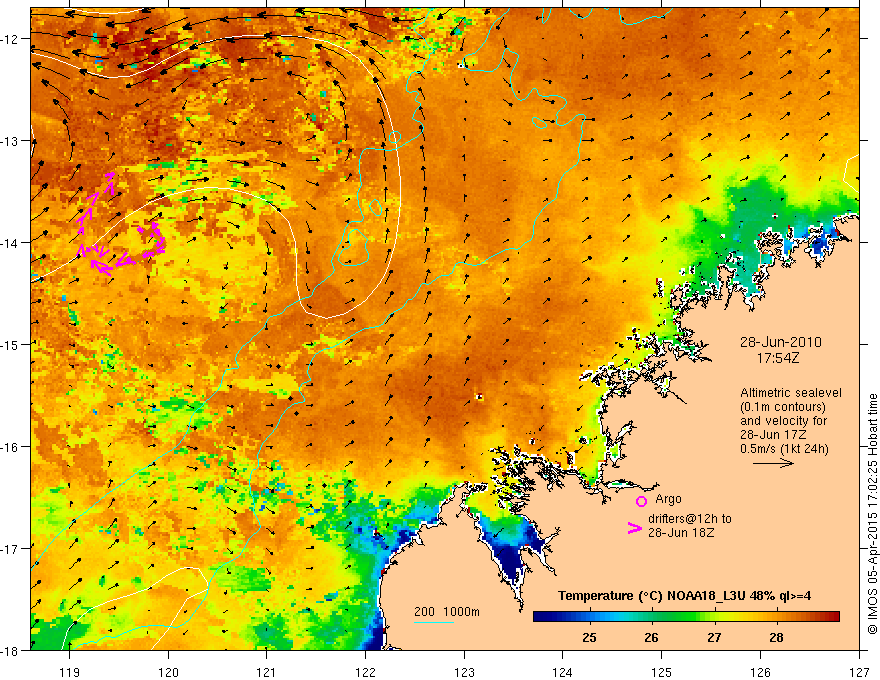Click the '28-Jun 18Z' legend text
This screenshot has height=680, width=880.
coord(681,532)
